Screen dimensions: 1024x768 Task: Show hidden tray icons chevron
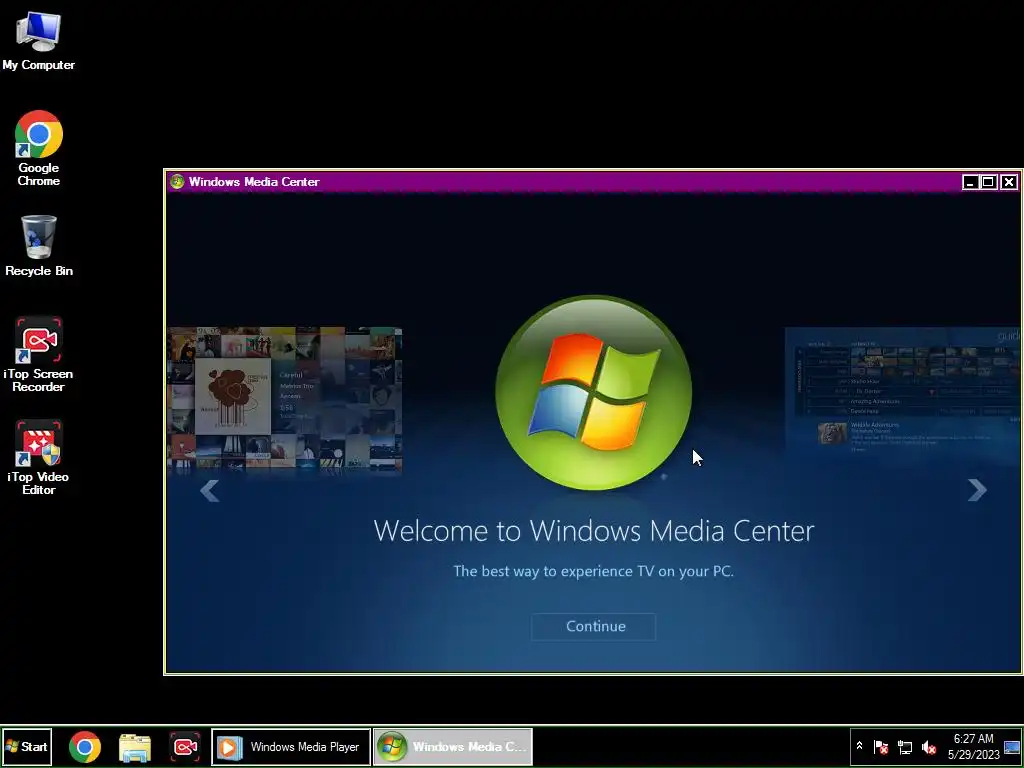click(x=859, y=746)
